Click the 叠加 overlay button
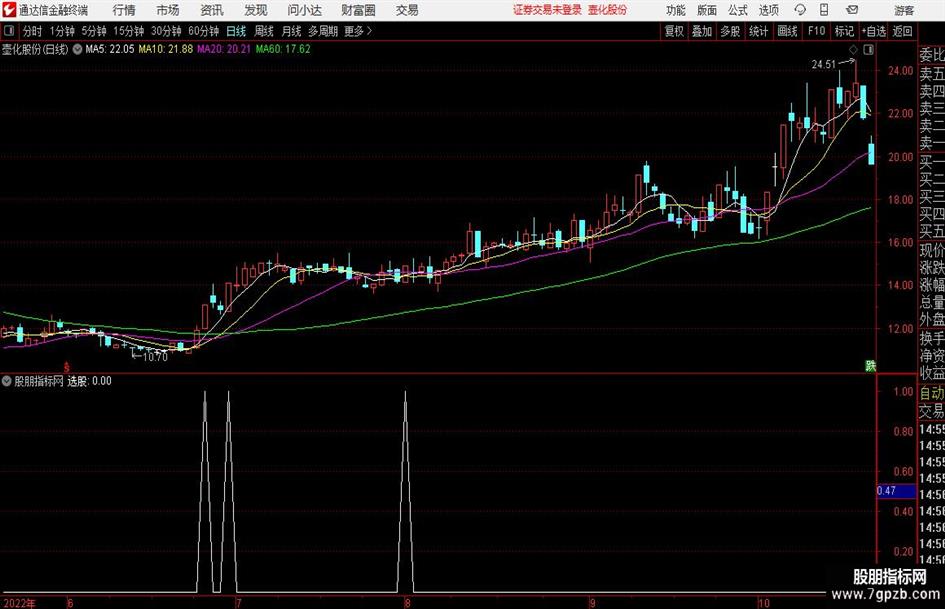 click(702, 31)
